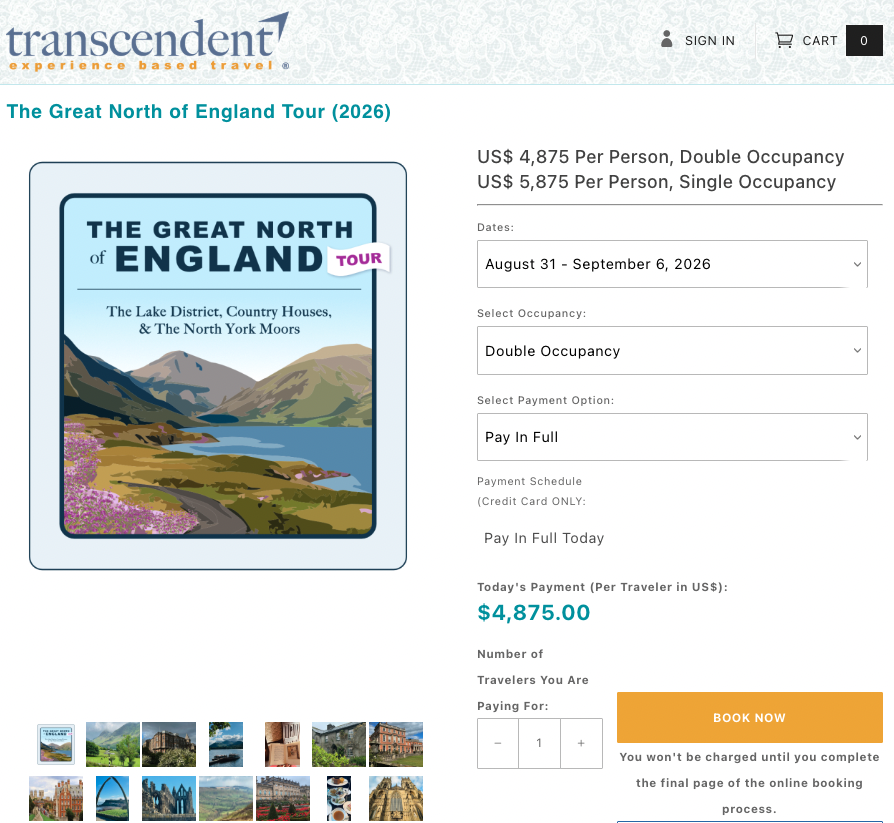894x823 pixels.
Task: Decrease number of travelers with minus button
Action: pos(498,743)
